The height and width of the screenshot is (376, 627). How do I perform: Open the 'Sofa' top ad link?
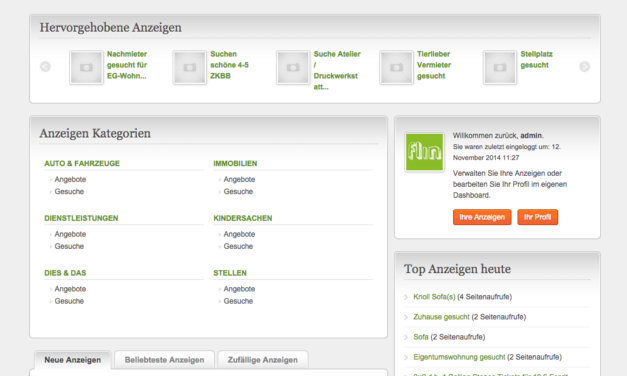click(421, 337)
